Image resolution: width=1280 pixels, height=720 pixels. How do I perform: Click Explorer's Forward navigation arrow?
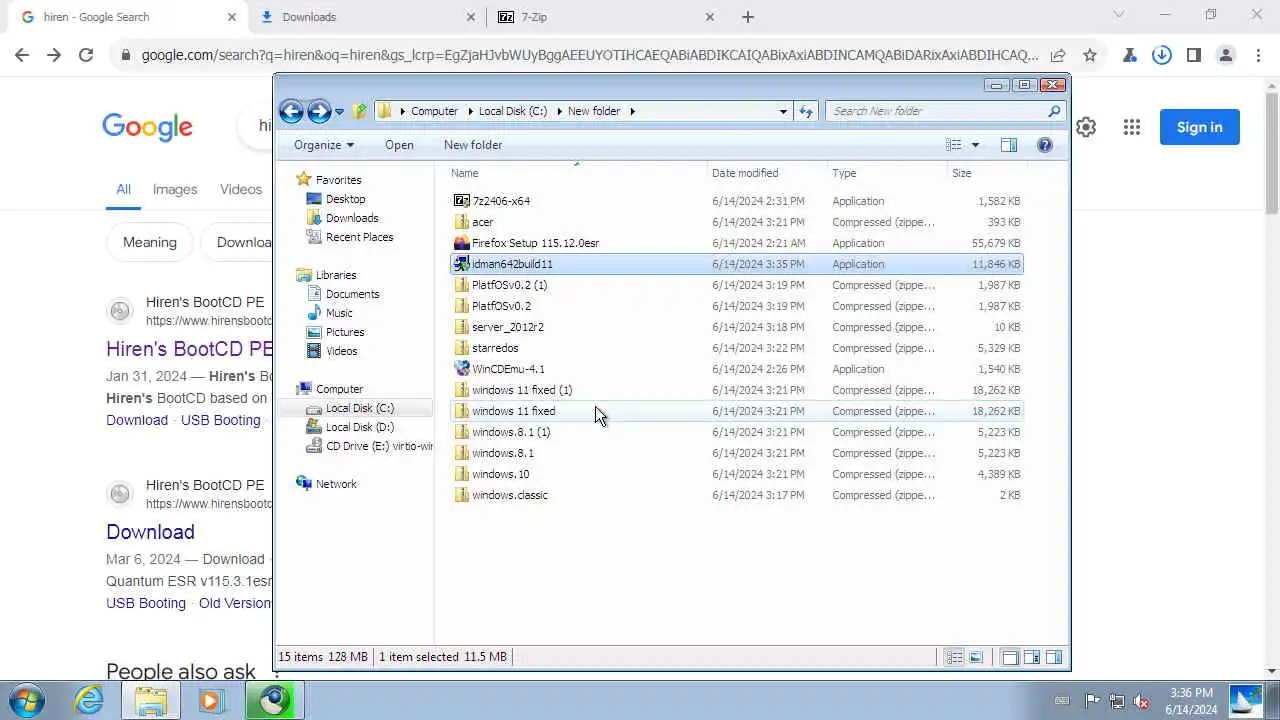[x=319, y=111]
